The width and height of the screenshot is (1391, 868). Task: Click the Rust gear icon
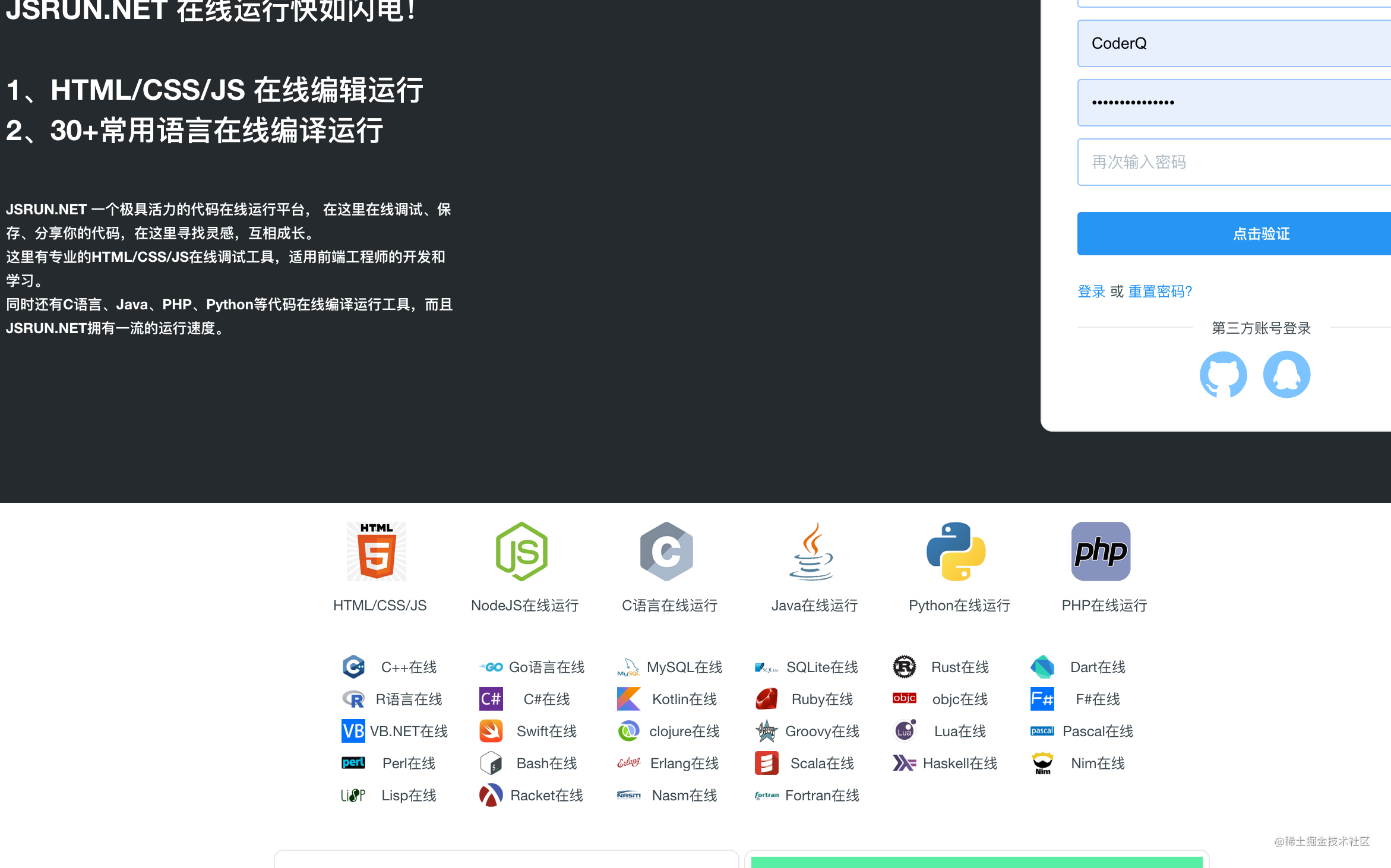point(905,667)
